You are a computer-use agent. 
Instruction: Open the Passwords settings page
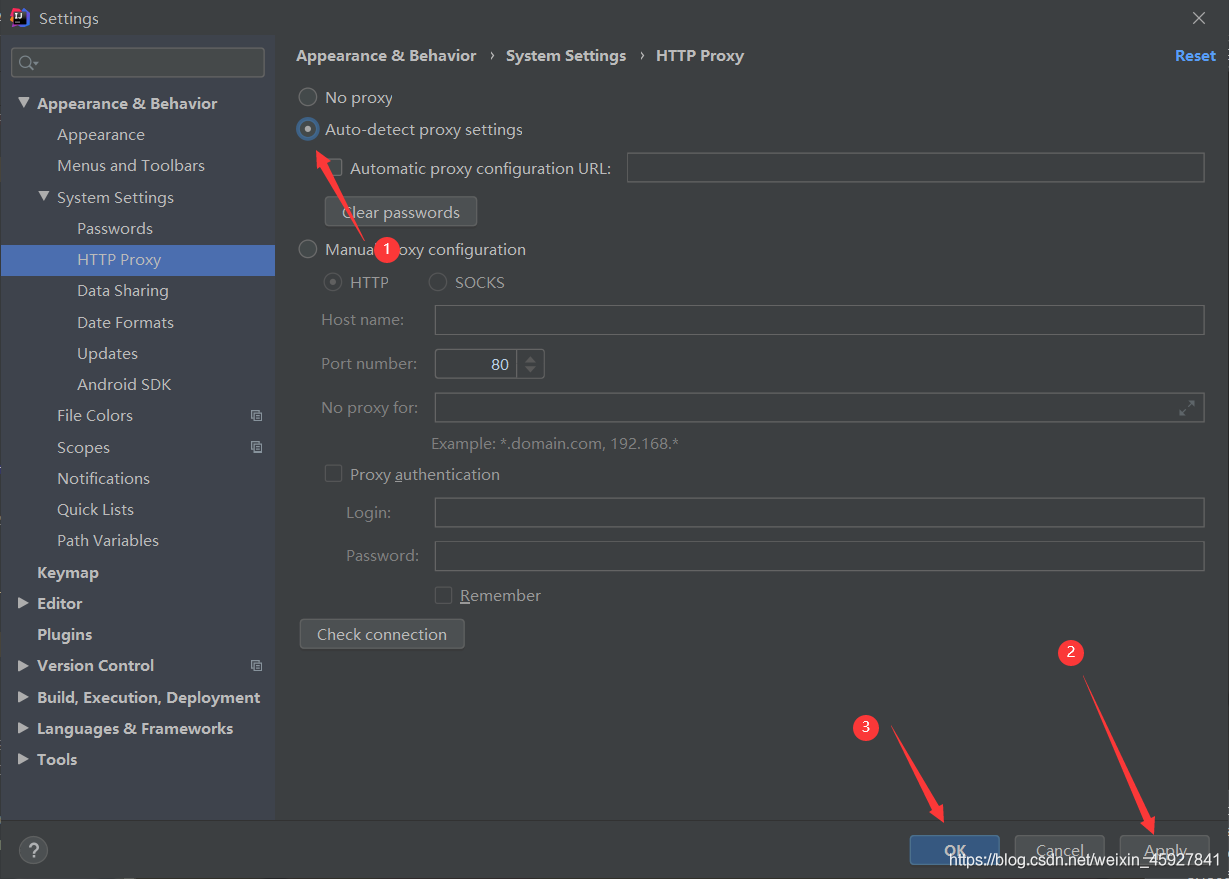pyautogui.click(x=115, y=229)
